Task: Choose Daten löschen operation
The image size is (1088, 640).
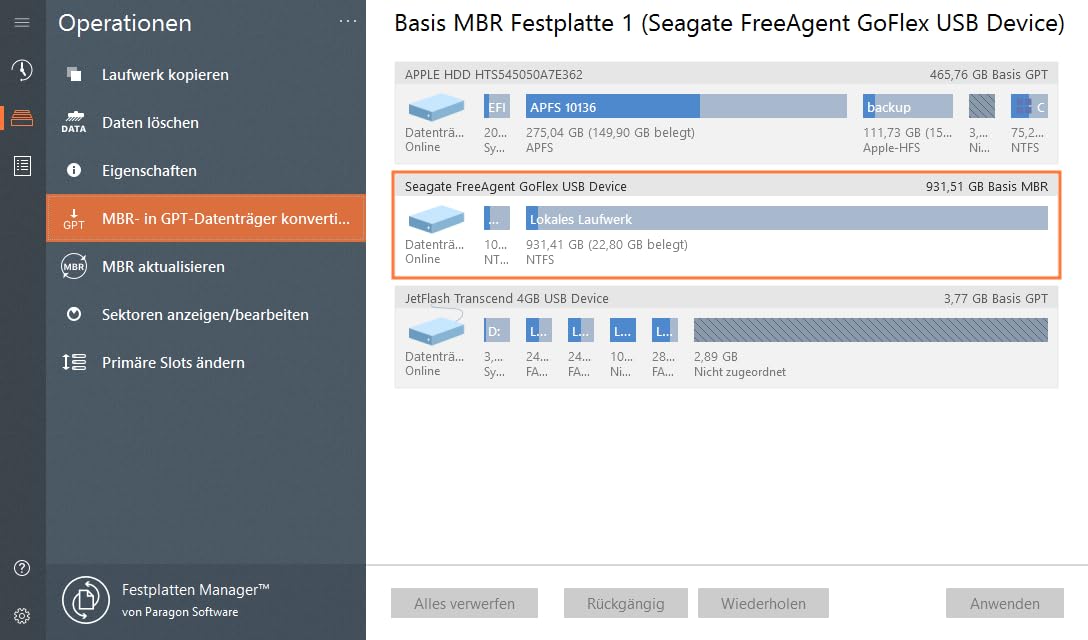Action: 206,122
